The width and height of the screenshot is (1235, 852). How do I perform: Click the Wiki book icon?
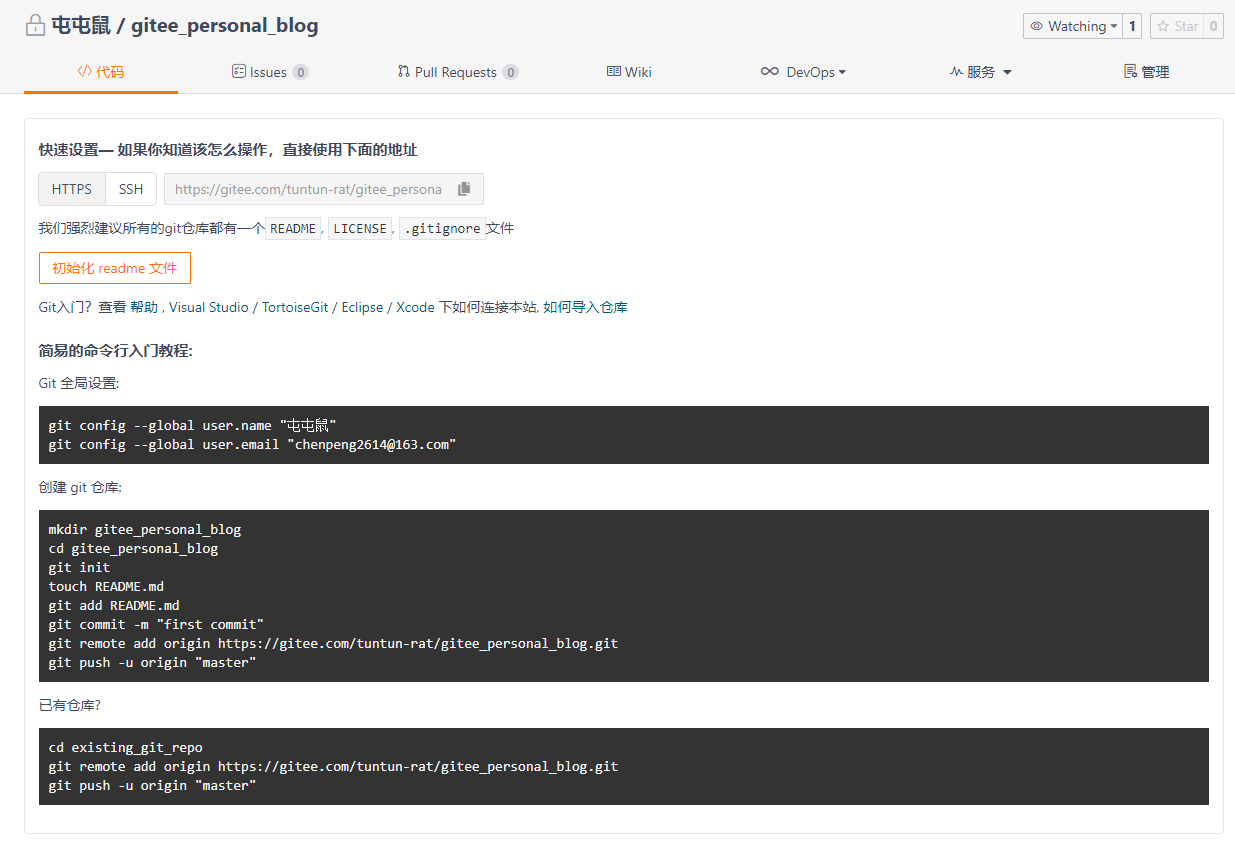[614, 72]
